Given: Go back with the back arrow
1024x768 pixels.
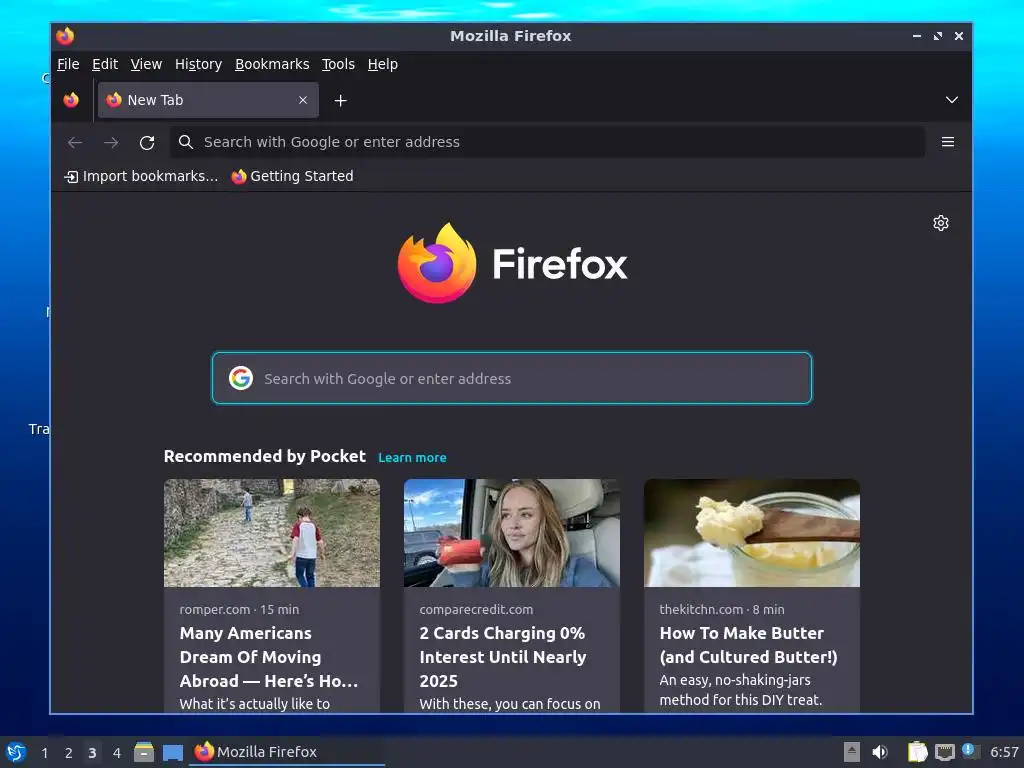Looking at the screenshot, I should coord(75,142).
